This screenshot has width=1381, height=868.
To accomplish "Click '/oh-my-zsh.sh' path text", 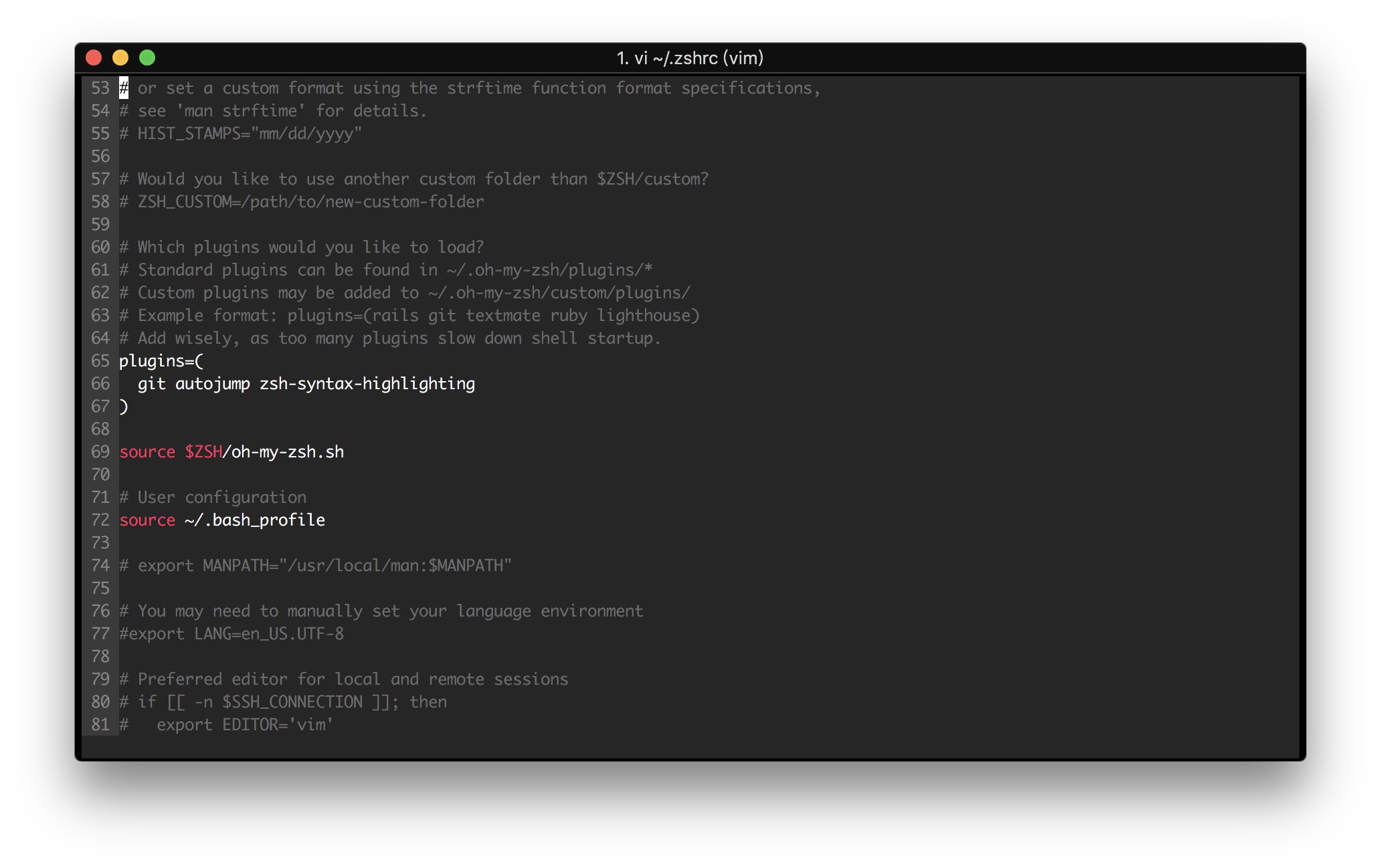I will [283, 452].
